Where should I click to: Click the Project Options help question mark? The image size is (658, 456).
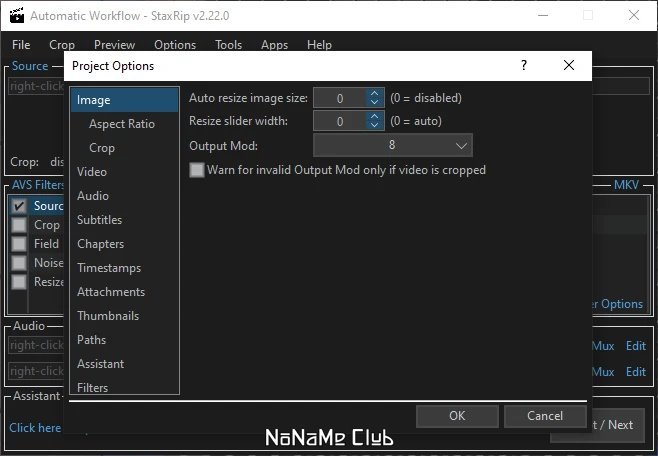pos(523,65)
